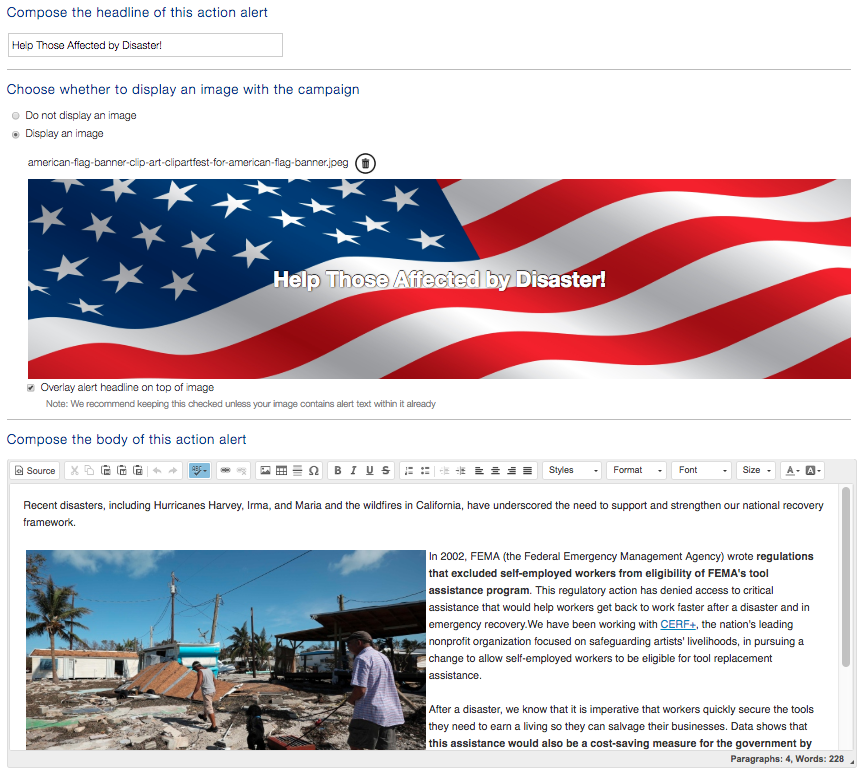The height and width of the screenshot is (774, 863).
Task: Open special character Omega picker
Action: [x=314, y=471]
